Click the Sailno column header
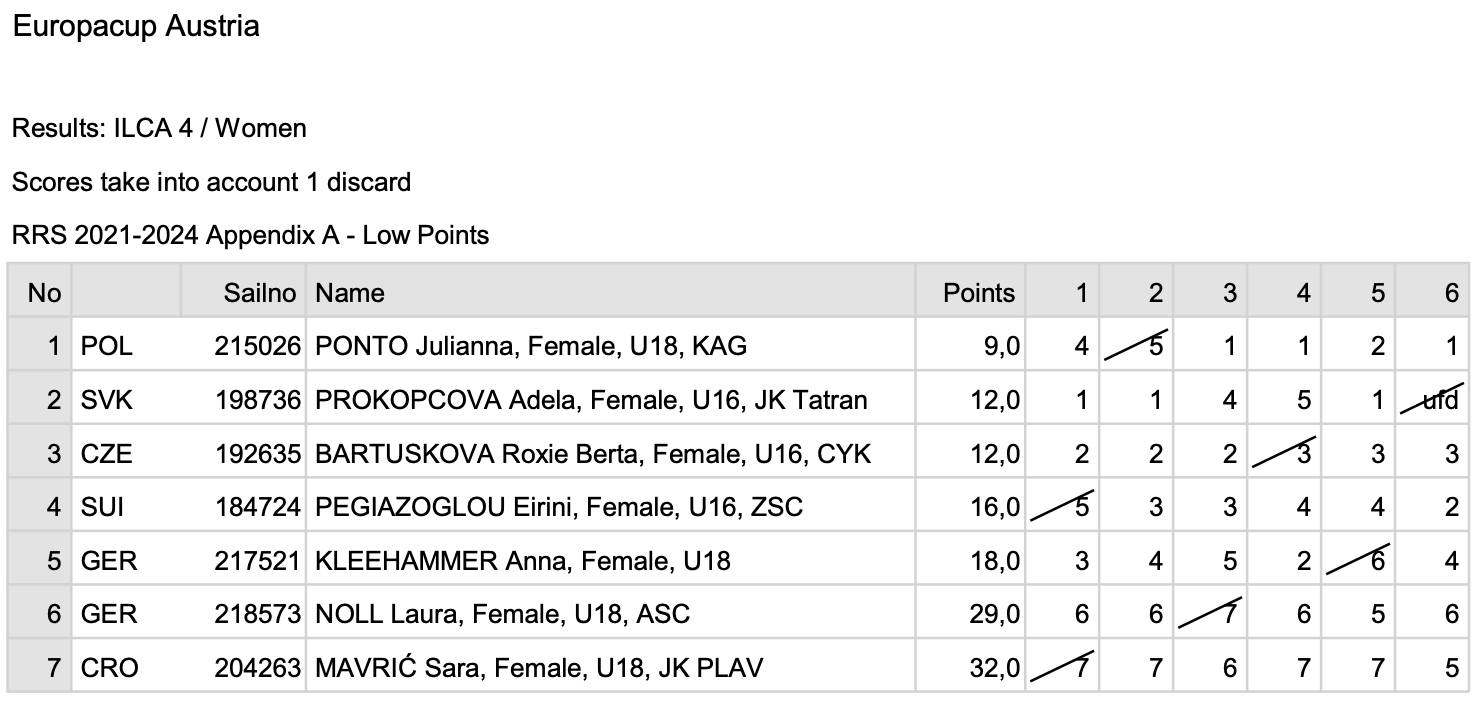This screenshot has height=708, width=1484. coord(243,292)
